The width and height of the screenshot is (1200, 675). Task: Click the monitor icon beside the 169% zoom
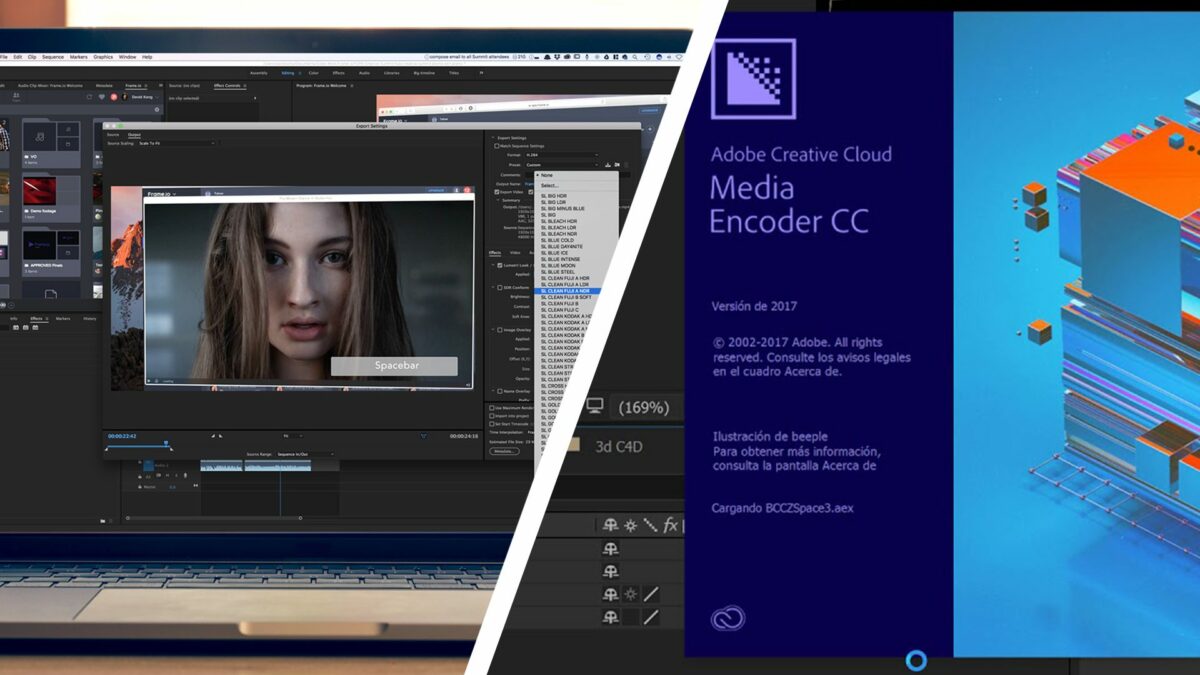(x=595, y=405)
